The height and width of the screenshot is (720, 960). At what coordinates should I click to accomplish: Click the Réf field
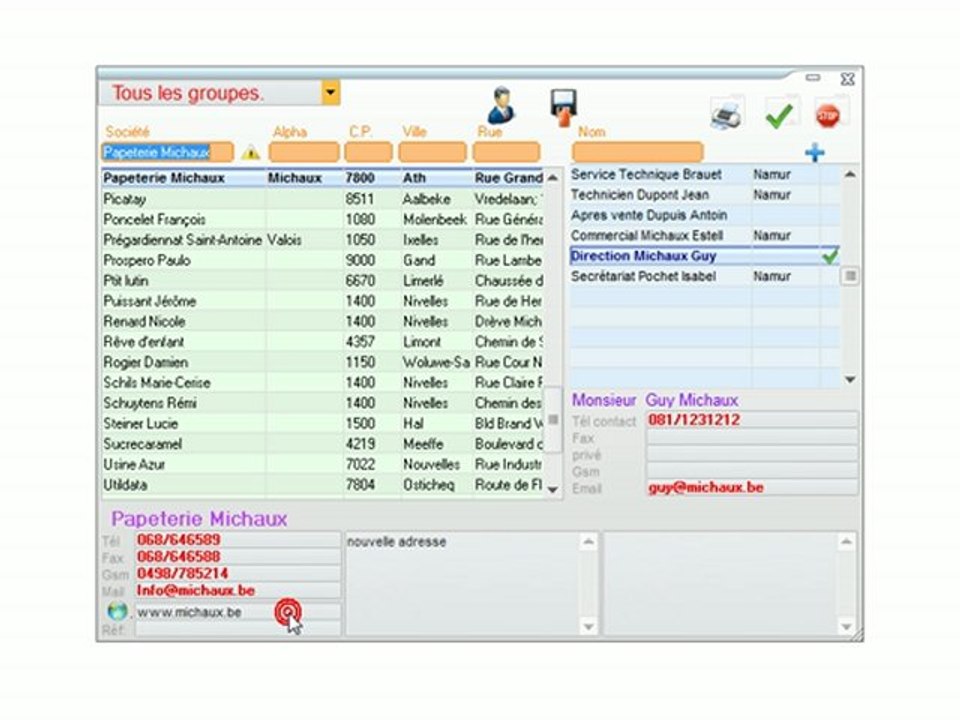(x=238, y=629)
